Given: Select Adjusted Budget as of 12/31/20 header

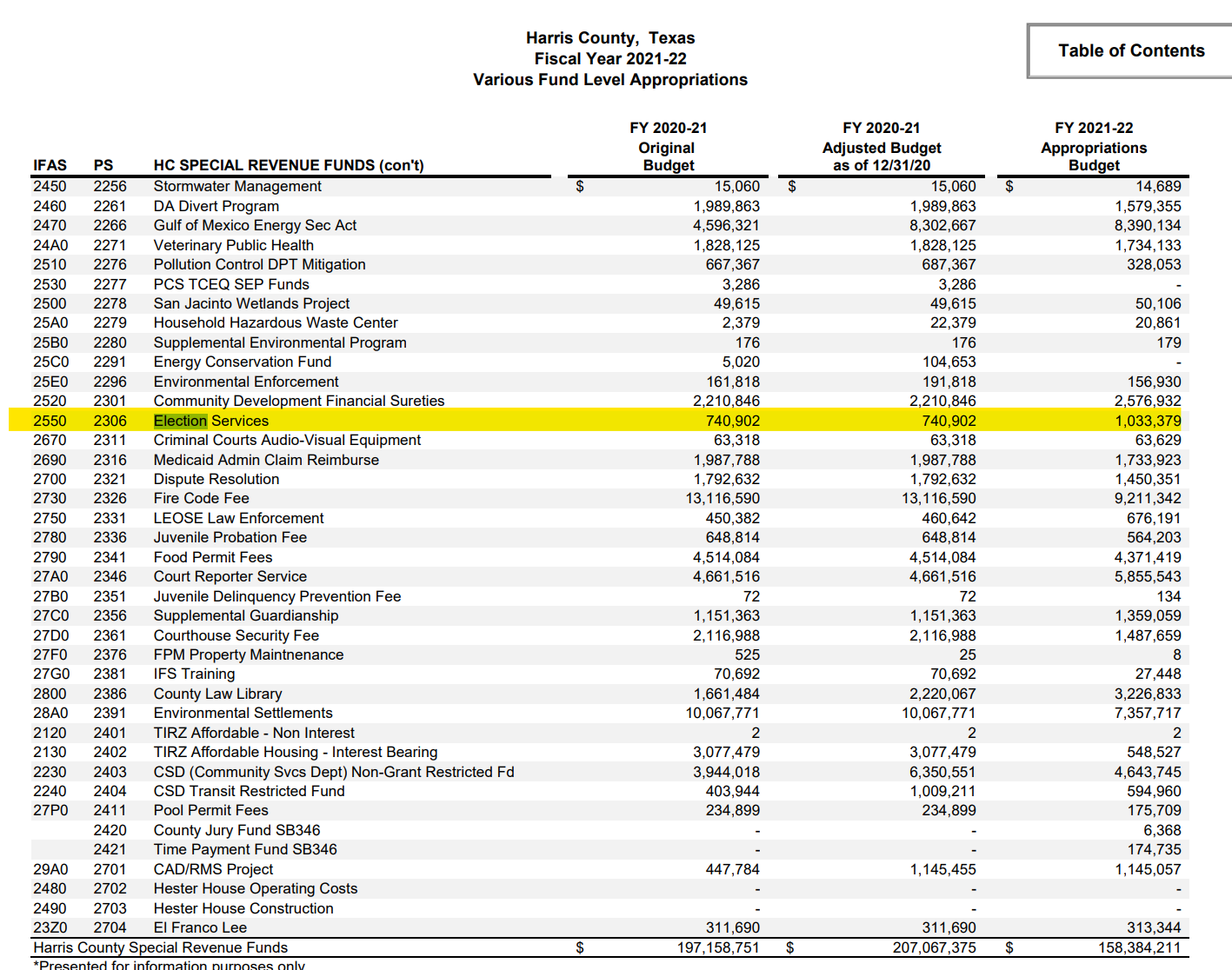Looking at the screenshot, I should [882, 156].
